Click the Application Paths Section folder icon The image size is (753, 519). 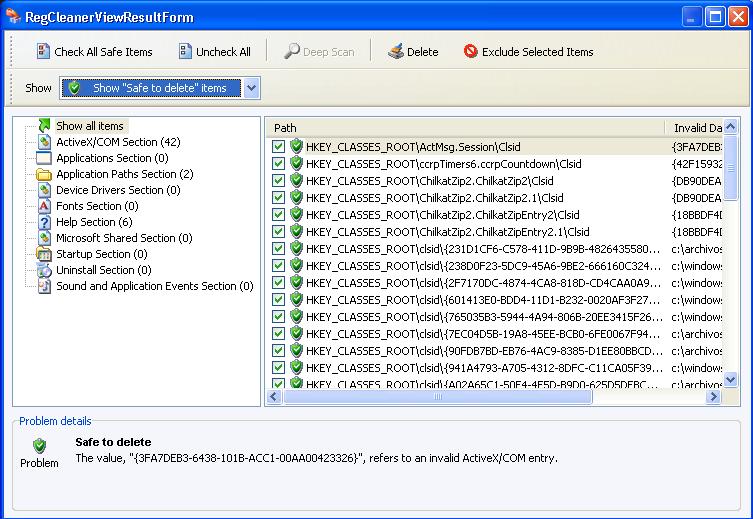pos(44,174)
